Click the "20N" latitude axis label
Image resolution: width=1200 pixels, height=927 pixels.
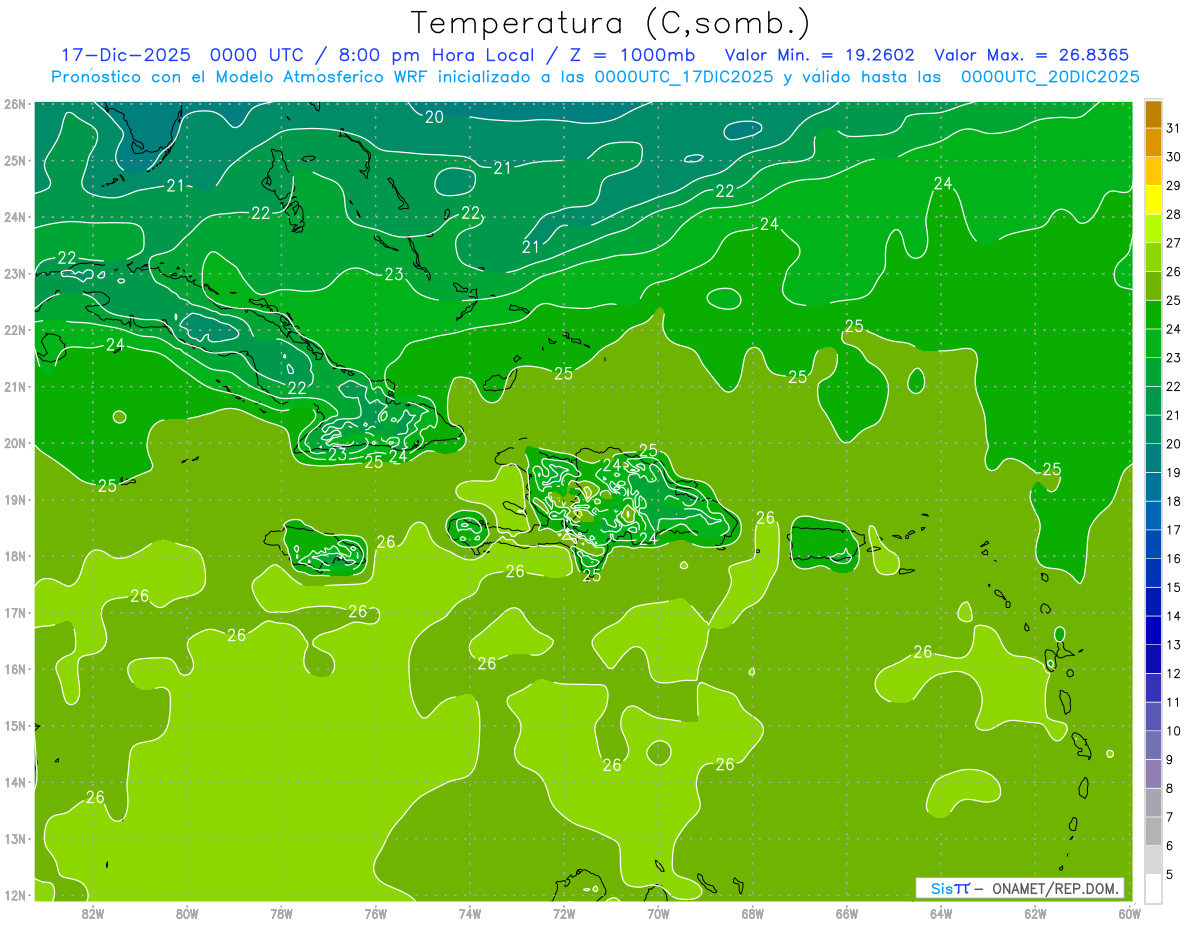coord(15,443)
